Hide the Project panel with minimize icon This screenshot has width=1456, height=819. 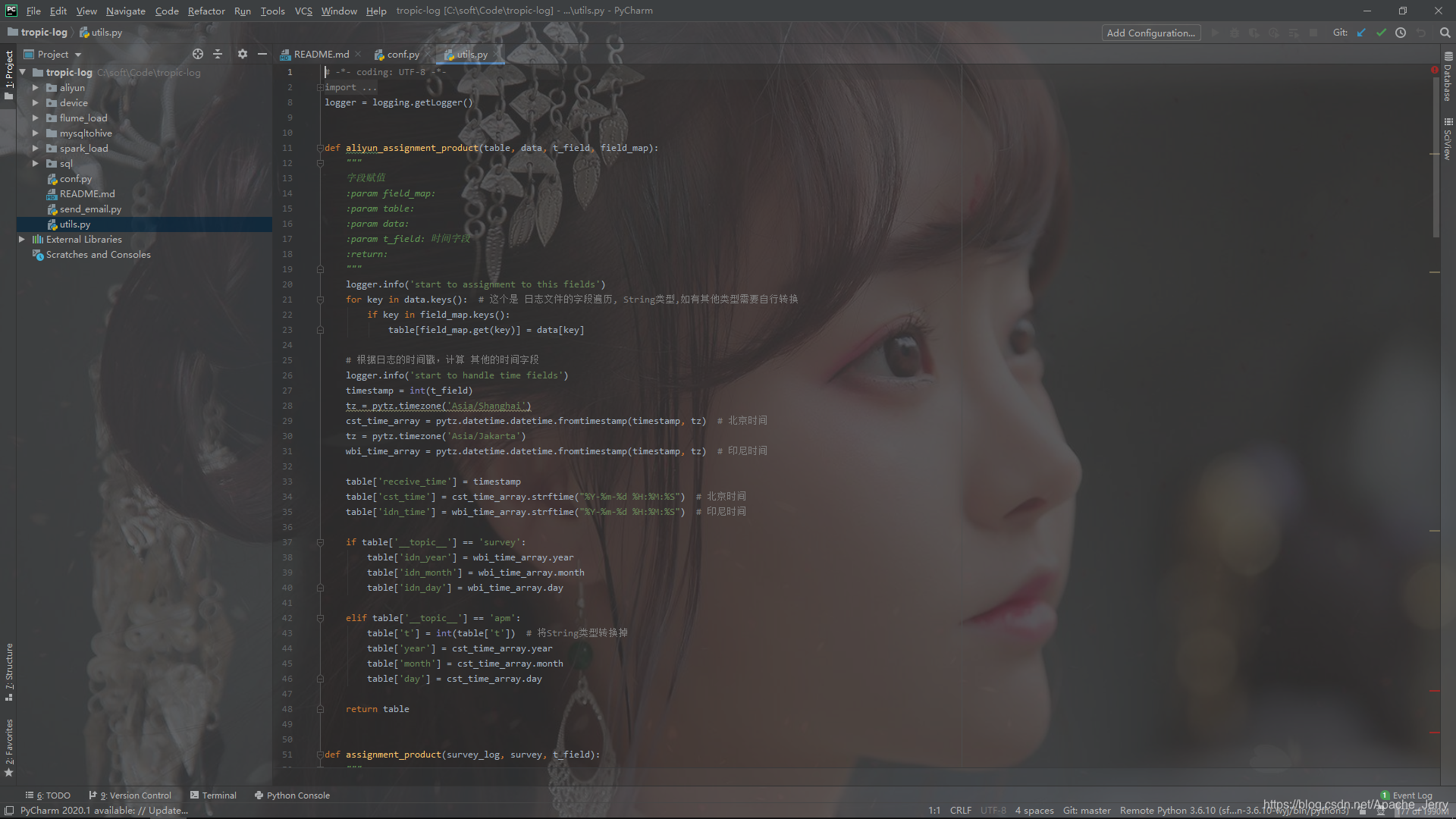pyautogui.click(x=262, y=54)
